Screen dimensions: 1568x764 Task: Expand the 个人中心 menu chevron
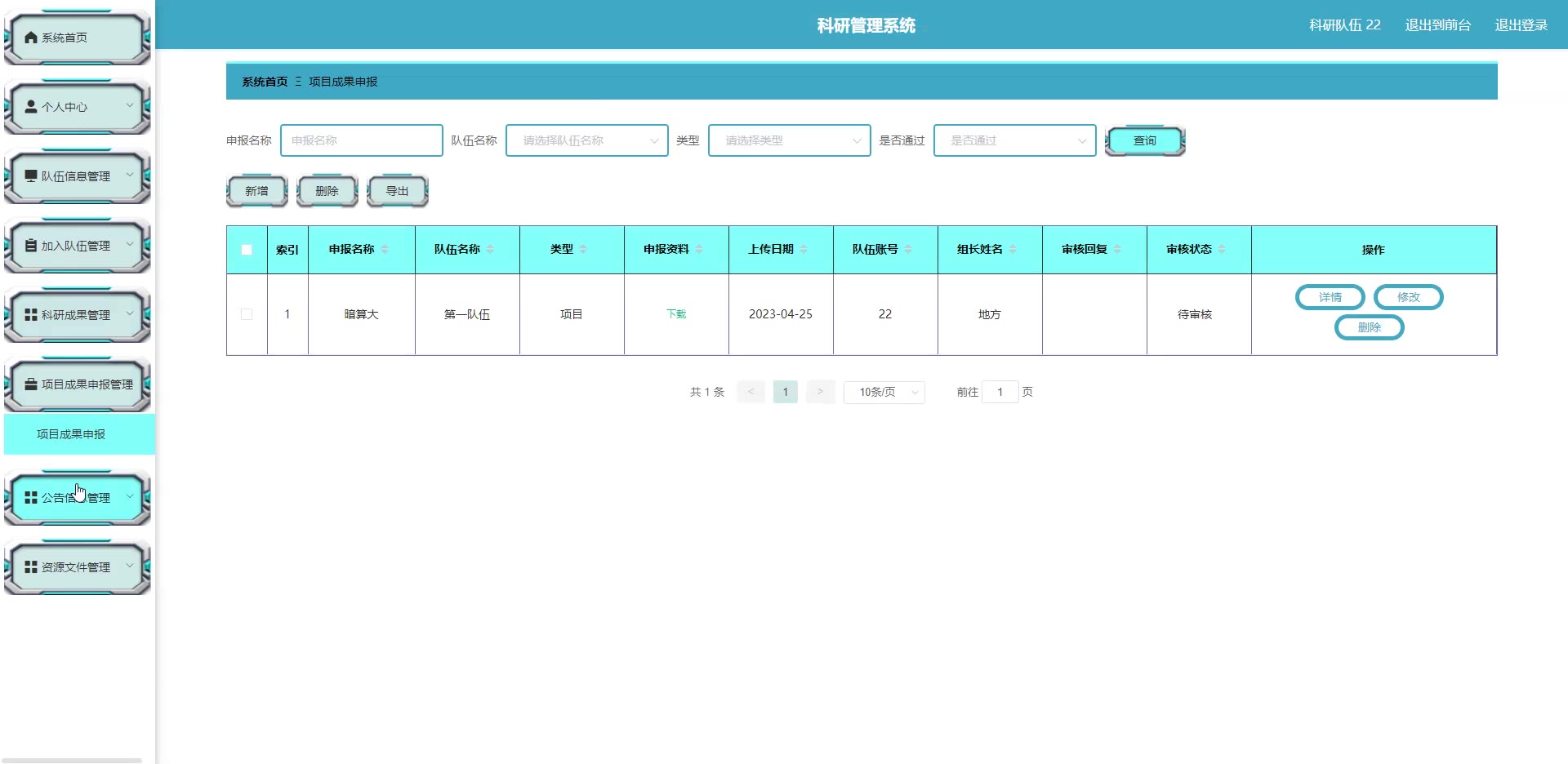129,106
